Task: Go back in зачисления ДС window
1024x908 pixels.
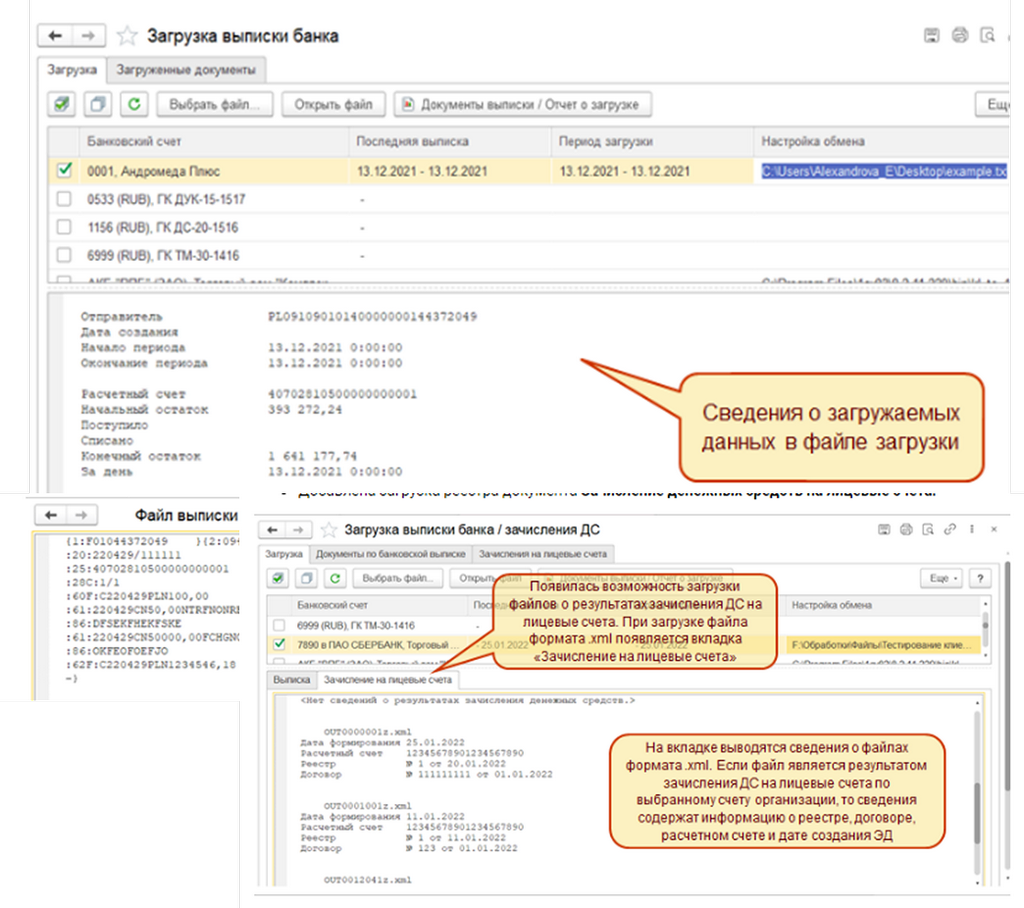Action: click(x=272, y=530)
